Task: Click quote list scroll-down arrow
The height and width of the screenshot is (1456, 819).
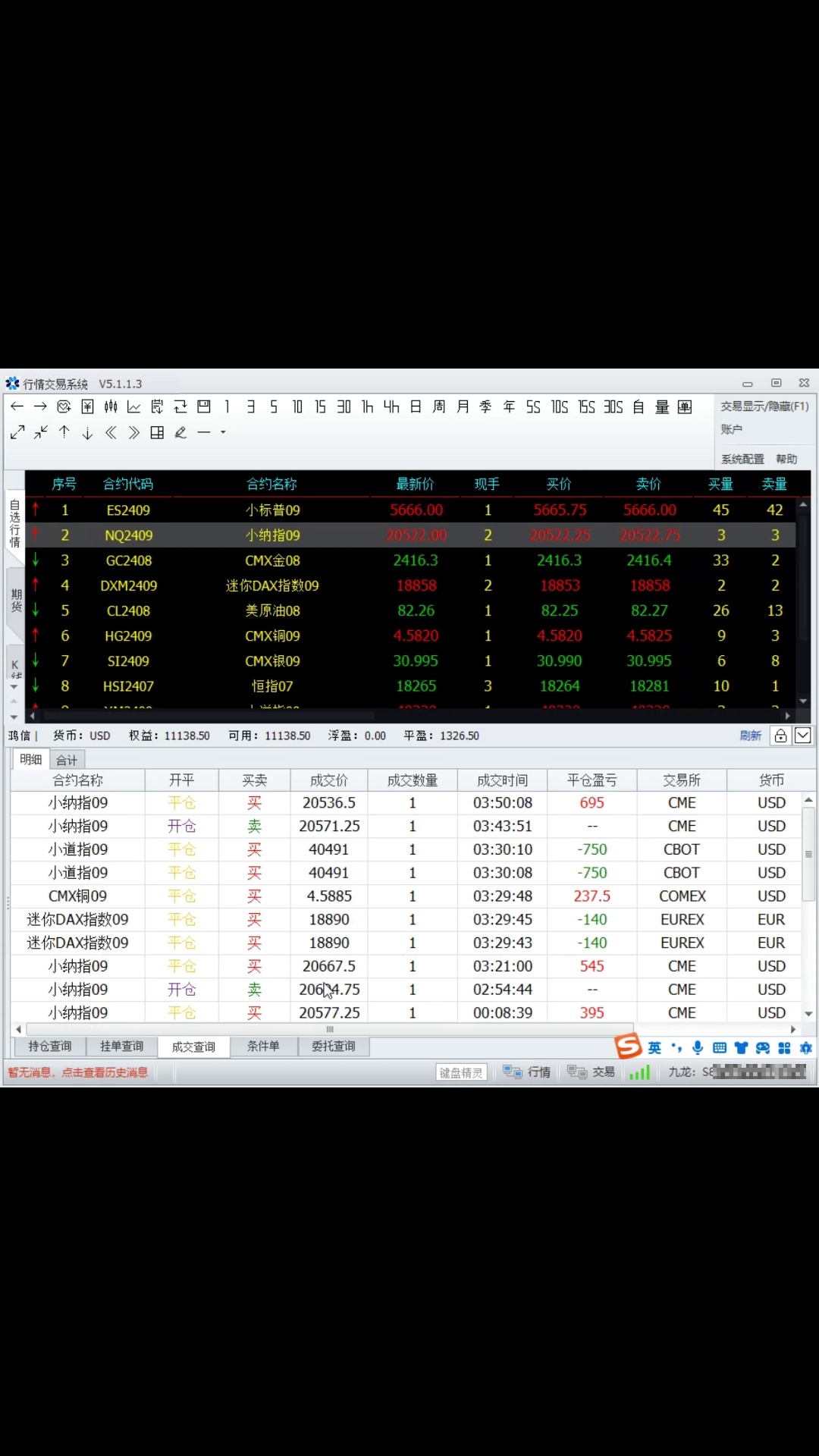Action: [x=803, y=701]
